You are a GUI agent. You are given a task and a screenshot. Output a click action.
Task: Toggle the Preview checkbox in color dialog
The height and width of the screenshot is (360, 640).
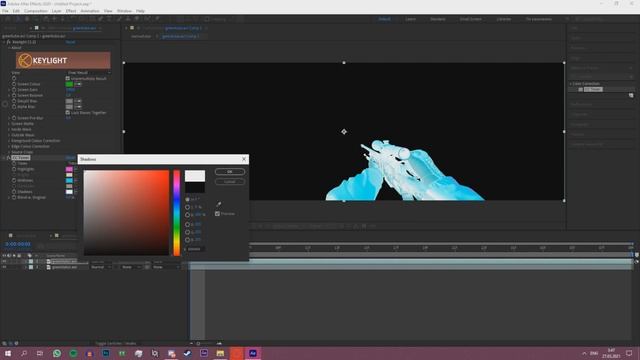[x=218, y=213]
